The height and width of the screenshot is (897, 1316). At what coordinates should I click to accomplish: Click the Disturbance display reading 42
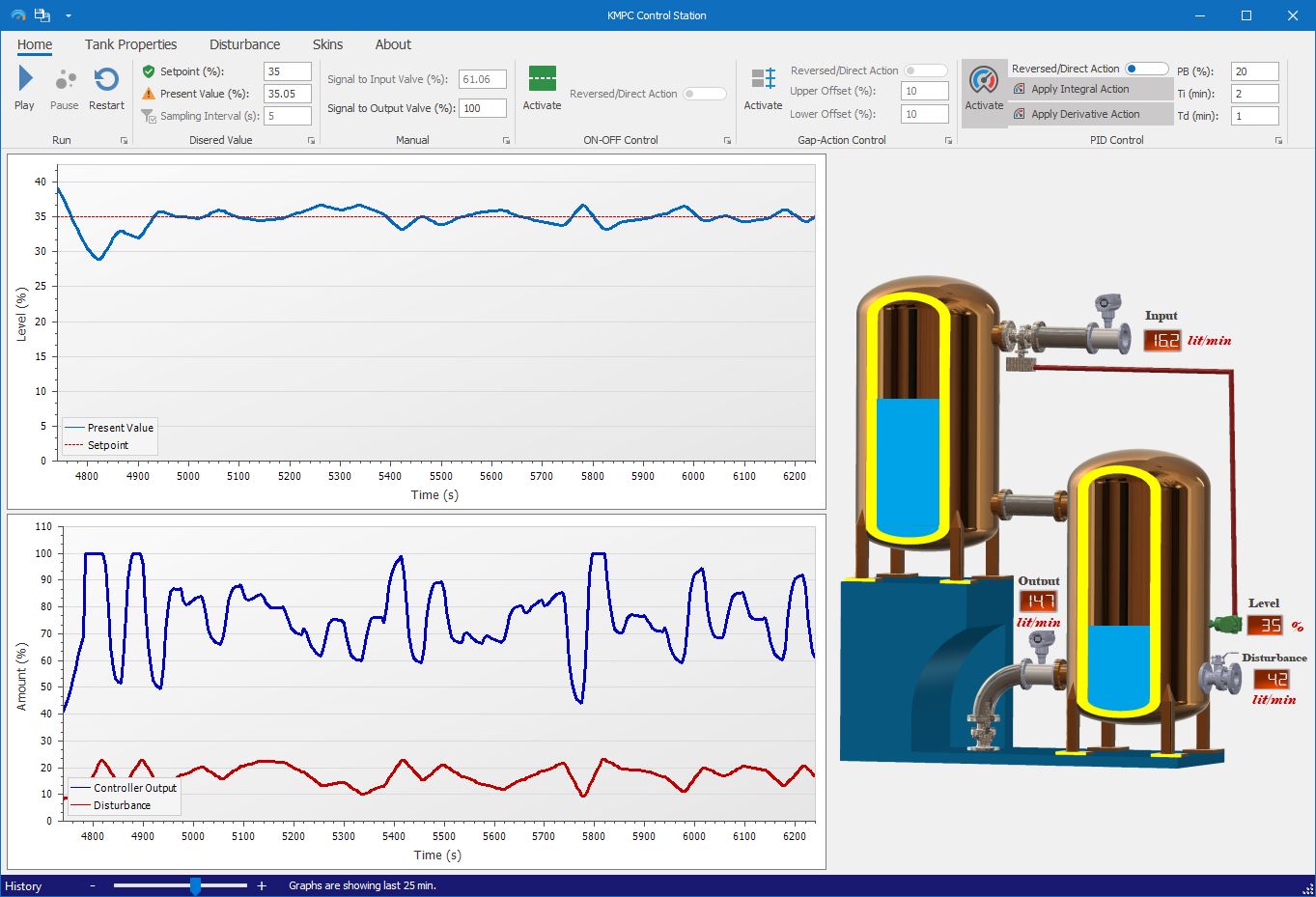click(1272, 680)
